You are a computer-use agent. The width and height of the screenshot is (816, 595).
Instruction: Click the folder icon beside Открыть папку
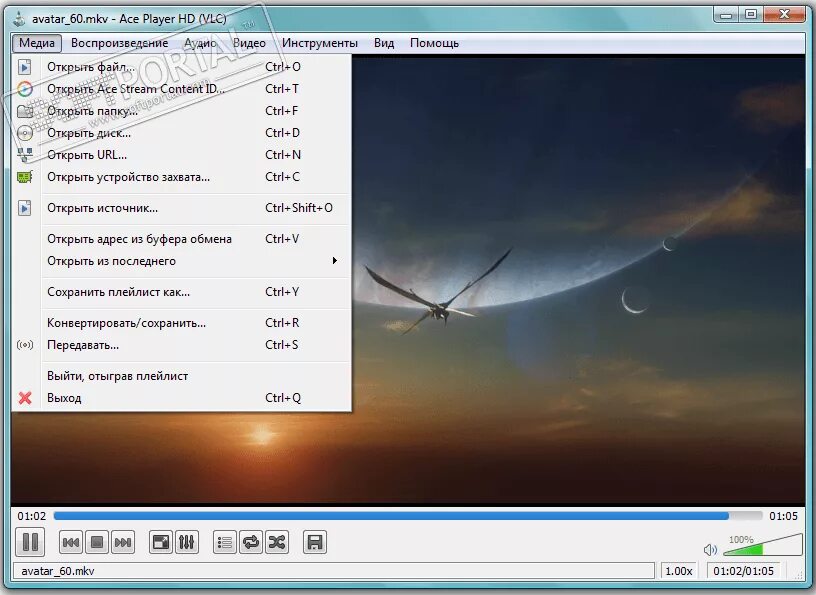coord(24,111)
